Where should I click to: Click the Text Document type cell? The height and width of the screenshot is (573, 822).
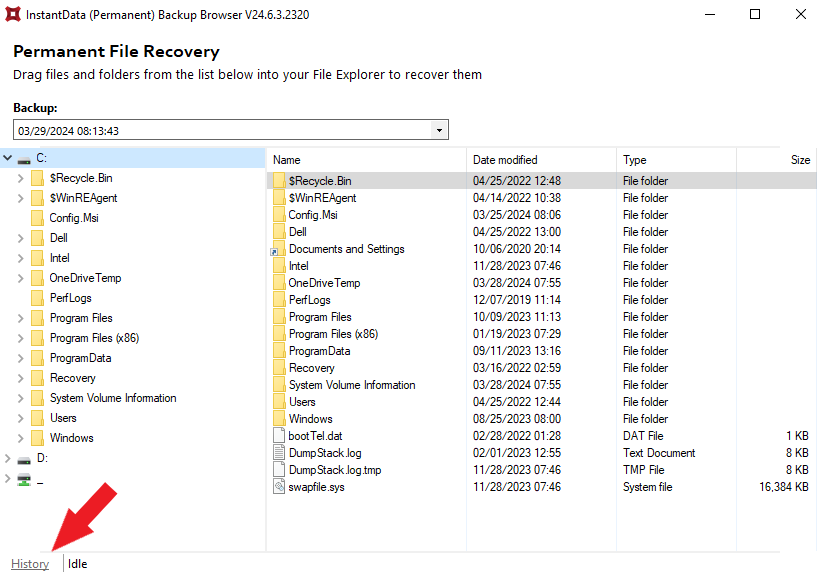(659, 452)
